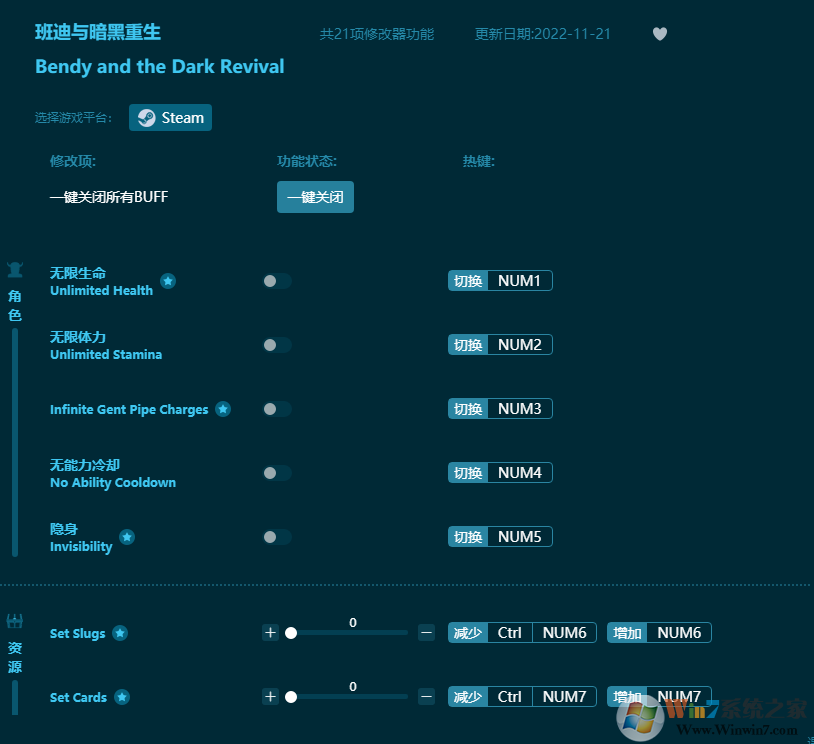Screen dimensions: 814x744
Task: Turn on Unlimited Stamina switch
Action: [277, 345]
